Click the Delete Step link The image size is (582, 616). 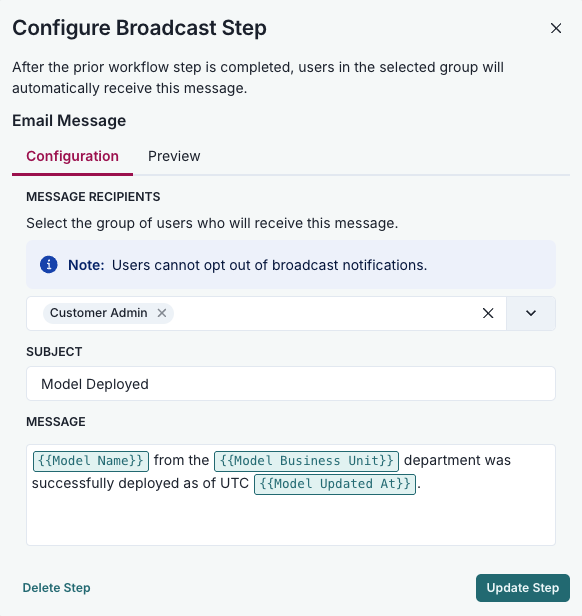tap(57, 588)
